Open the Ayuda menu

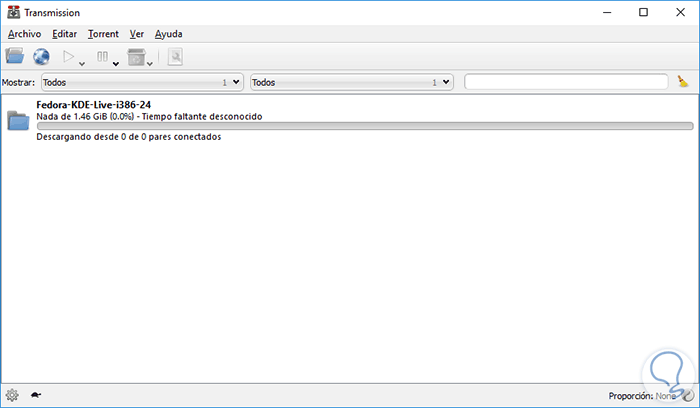(x=168, y=34)
